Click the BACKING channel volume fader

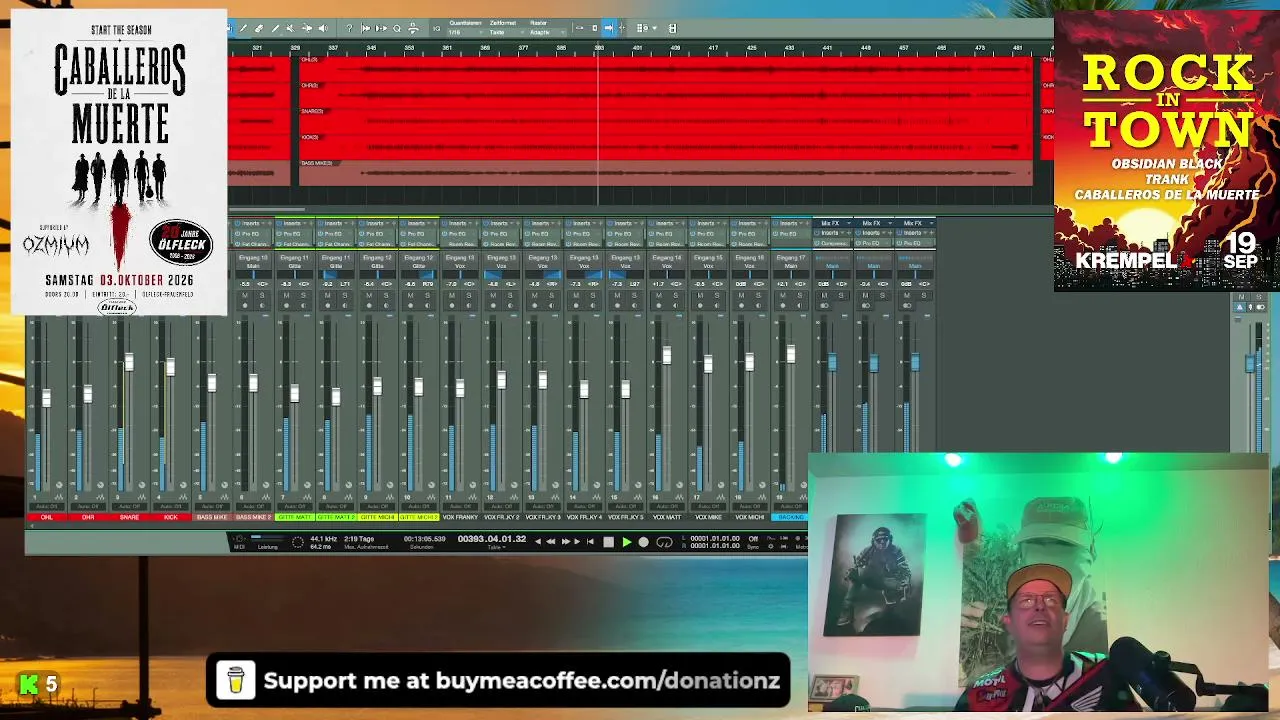point(790,353)
